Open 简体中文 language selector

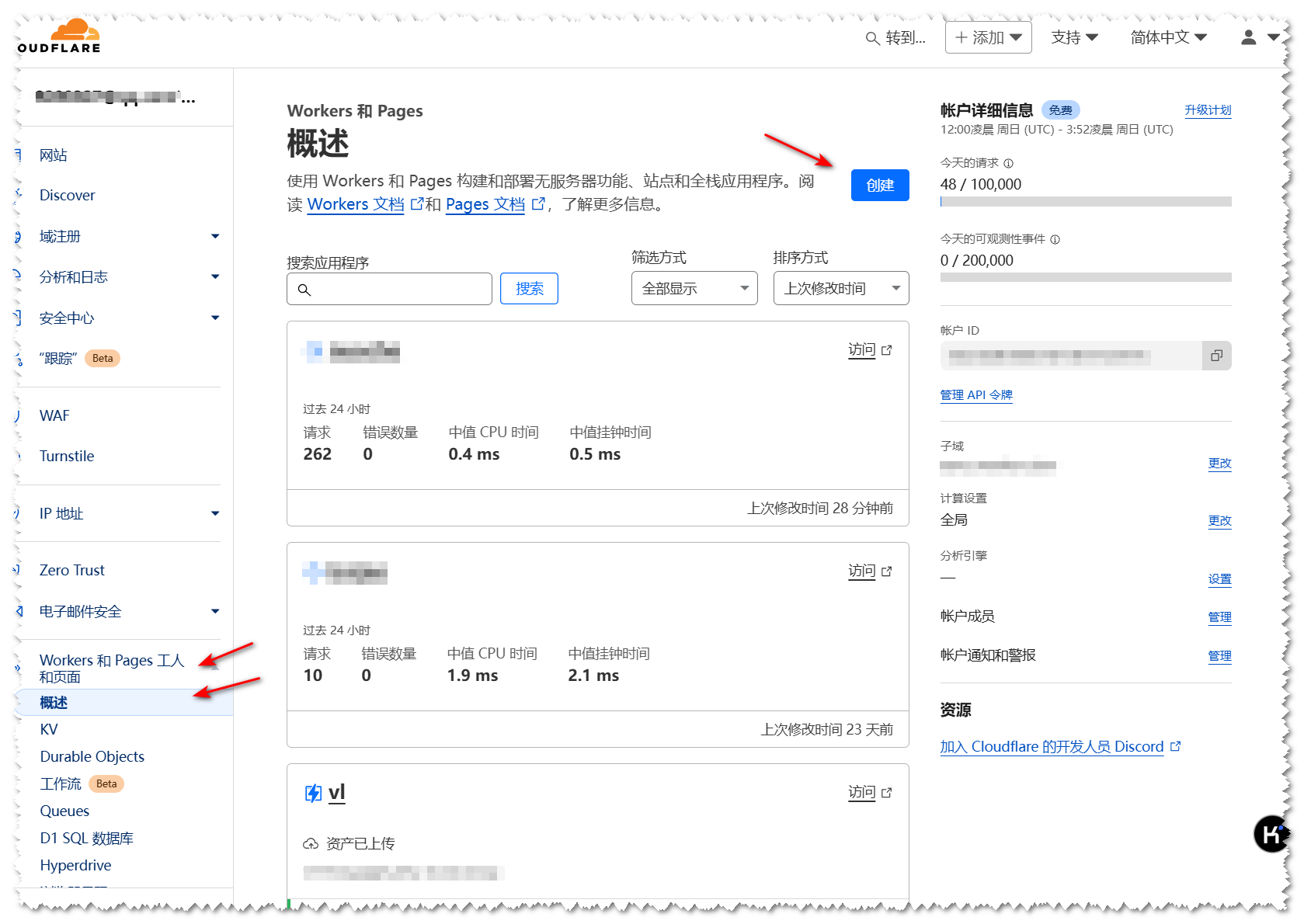pyautogui.click(x=1168, y=37)
